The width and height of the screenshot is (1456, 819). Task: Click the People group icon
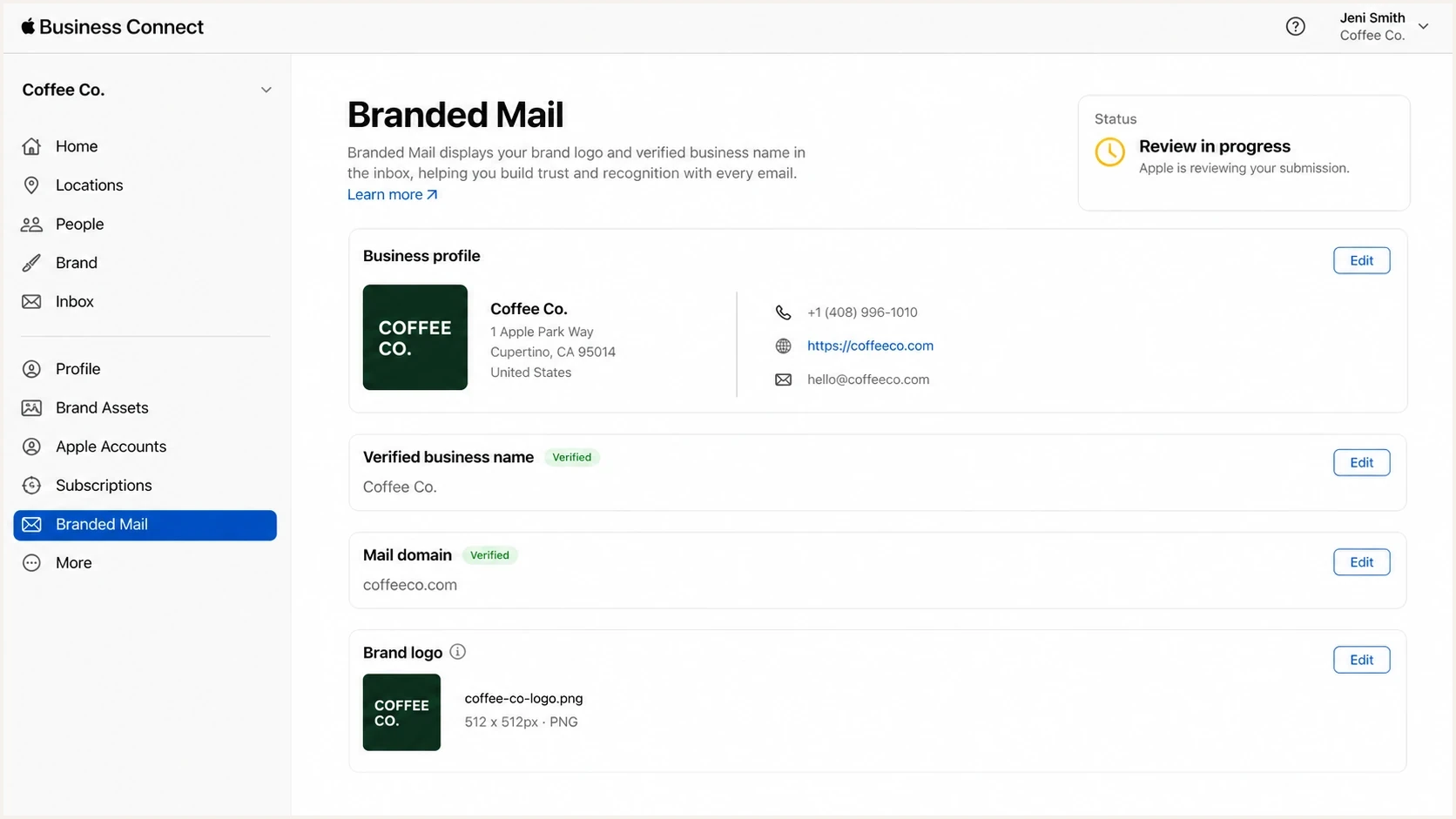31,225
